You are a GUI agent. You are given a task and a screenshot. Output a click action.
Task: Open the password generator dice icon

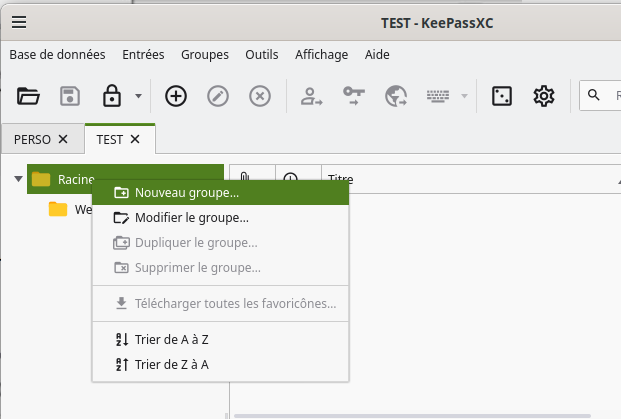pos(502,96)
